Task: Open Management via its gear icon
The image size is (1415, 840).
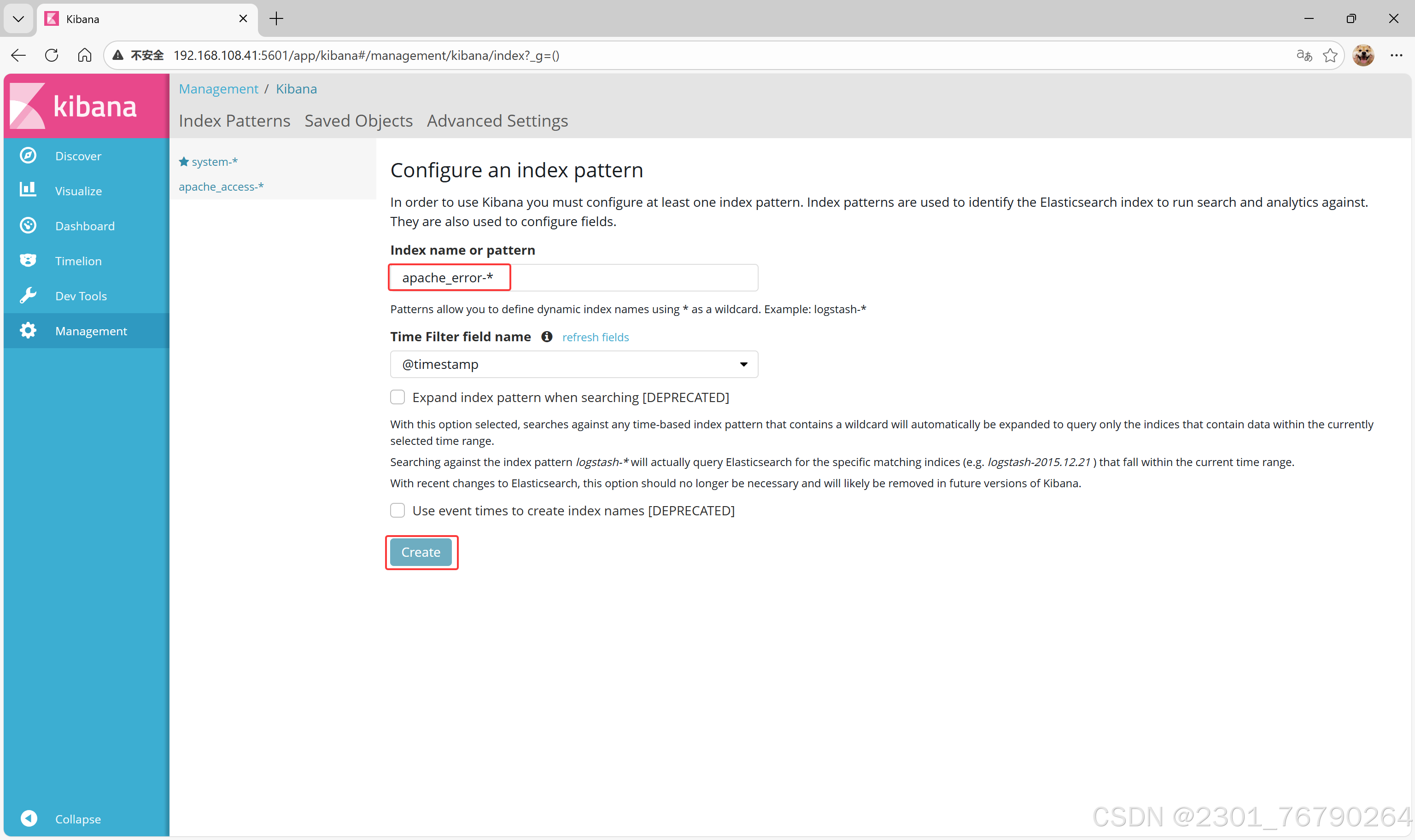Action: [x=28, y=331]
